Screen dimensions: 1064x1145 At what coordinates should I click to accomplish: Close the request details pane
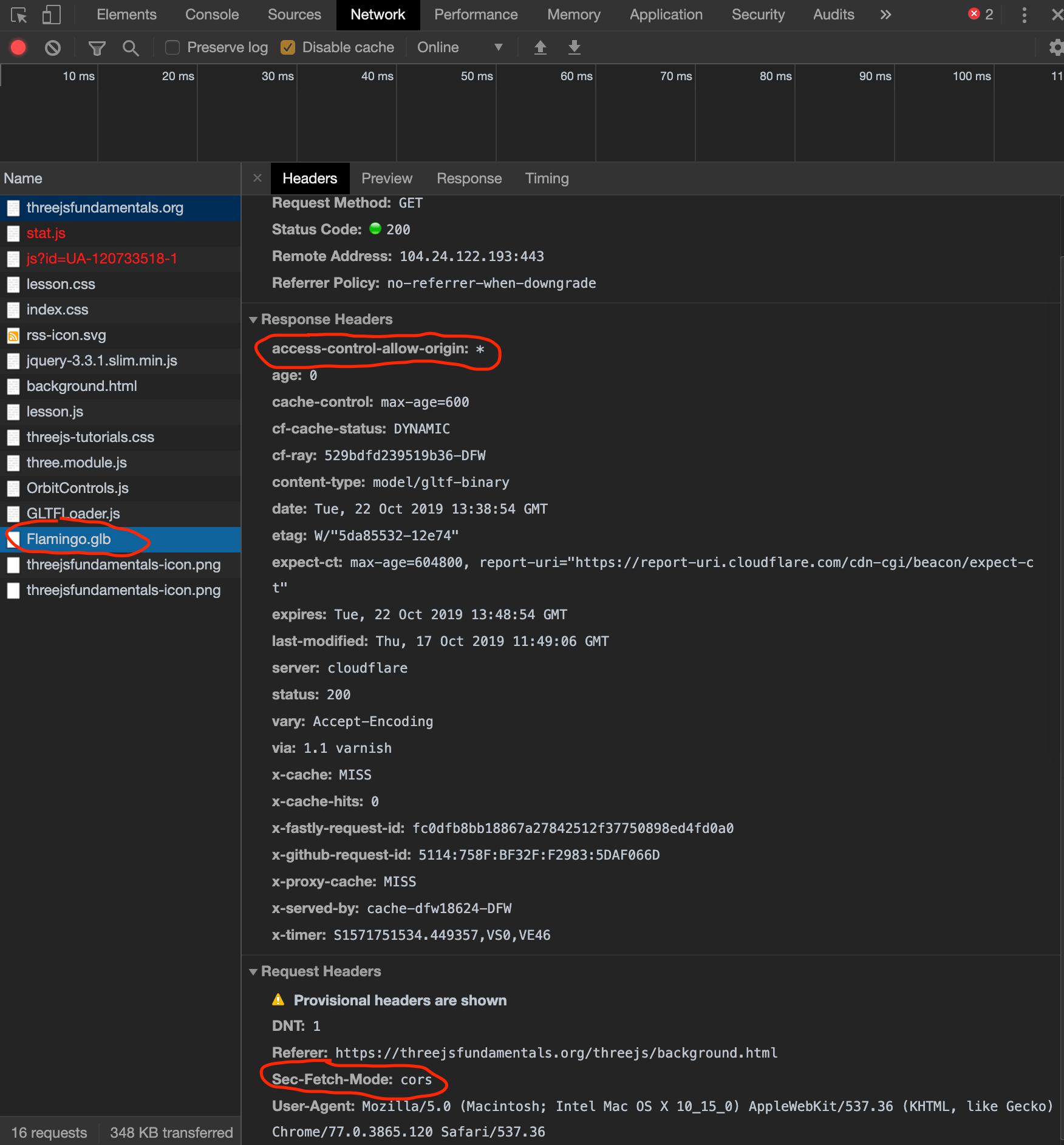tap(257, 178)
